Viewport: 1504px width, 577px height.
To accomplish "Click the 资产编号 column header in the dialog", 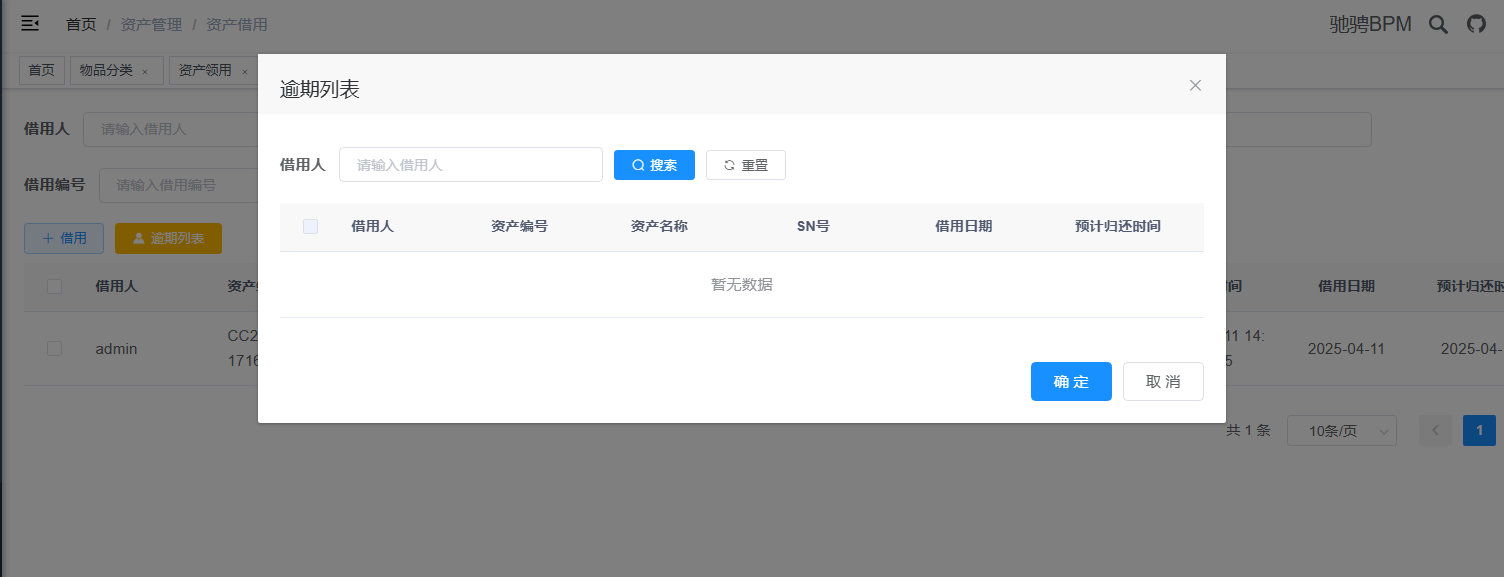I will point(519,226).
